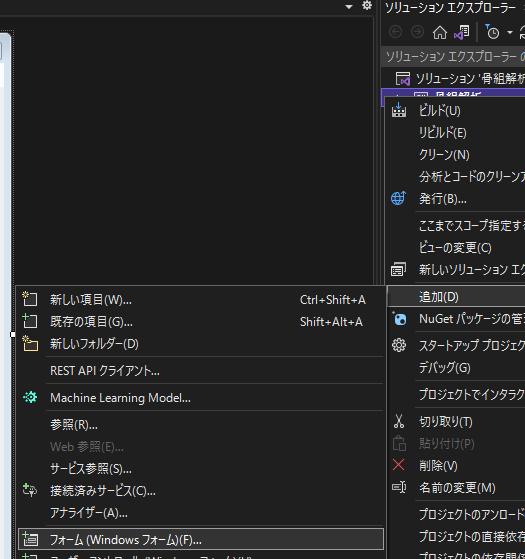The image size is (525, 559).
Task: Click the rename icon beside 名前の変更(M)
Action: coord(399,487)
